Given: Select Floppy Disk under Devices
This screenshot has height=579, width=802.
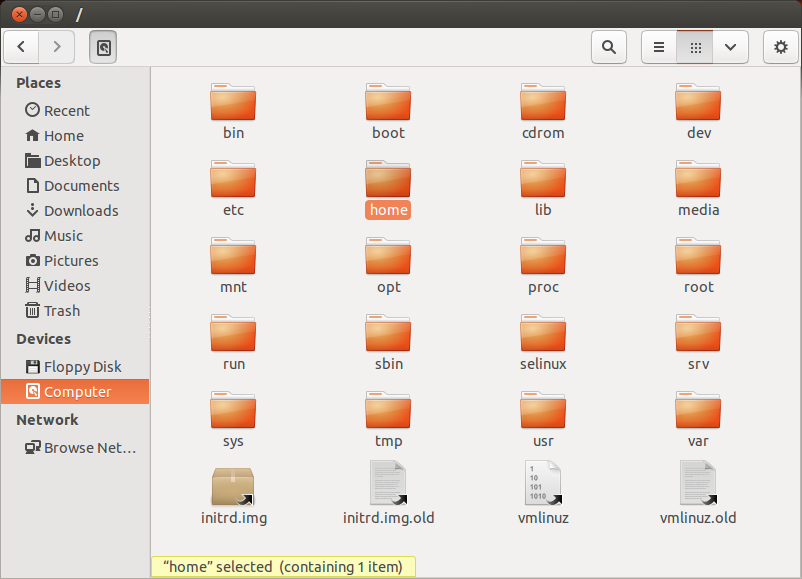Looking at the screenshot, I should [x=82, y=367].
